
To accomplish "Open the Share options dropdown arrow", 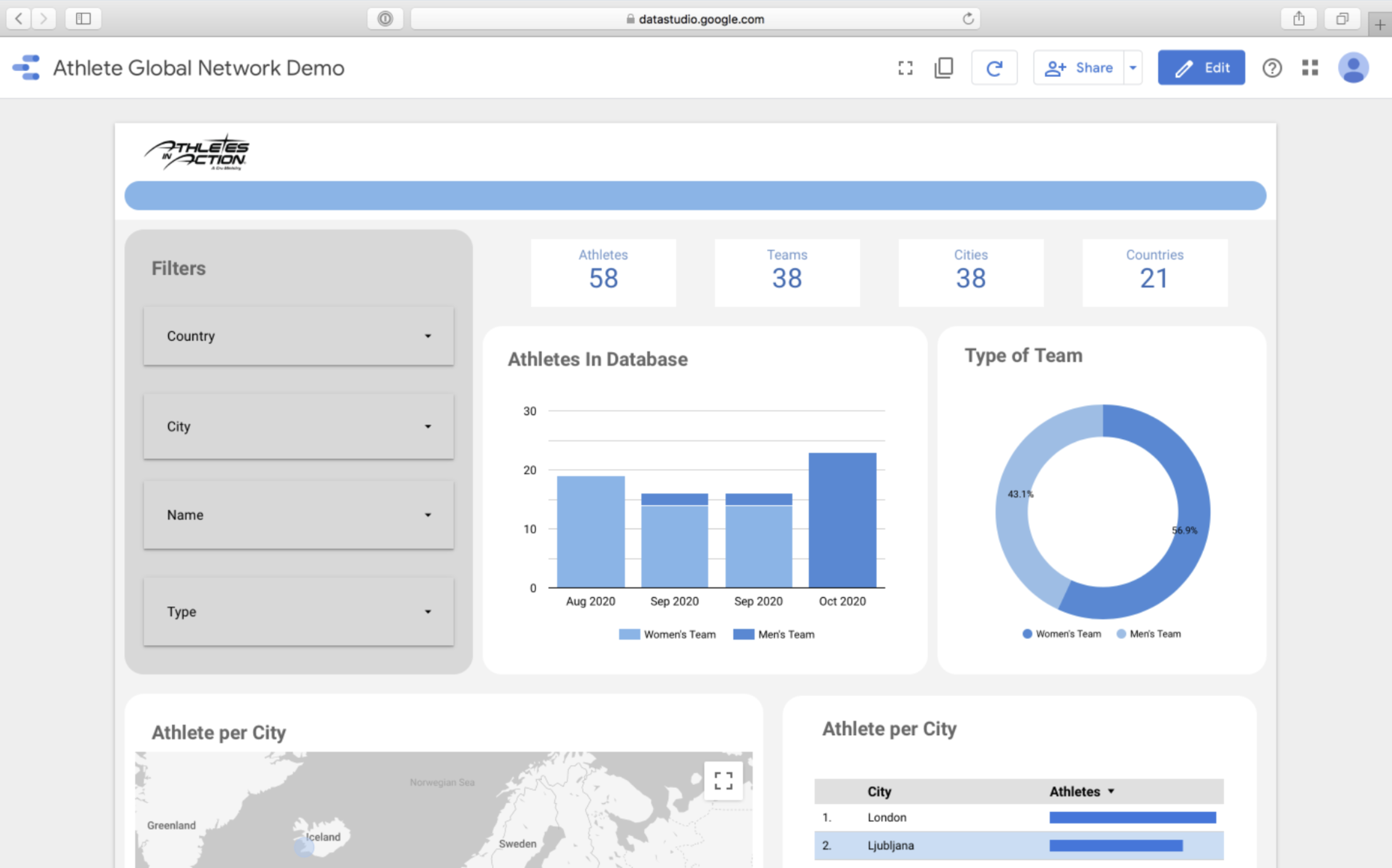I will (1133, 68).
